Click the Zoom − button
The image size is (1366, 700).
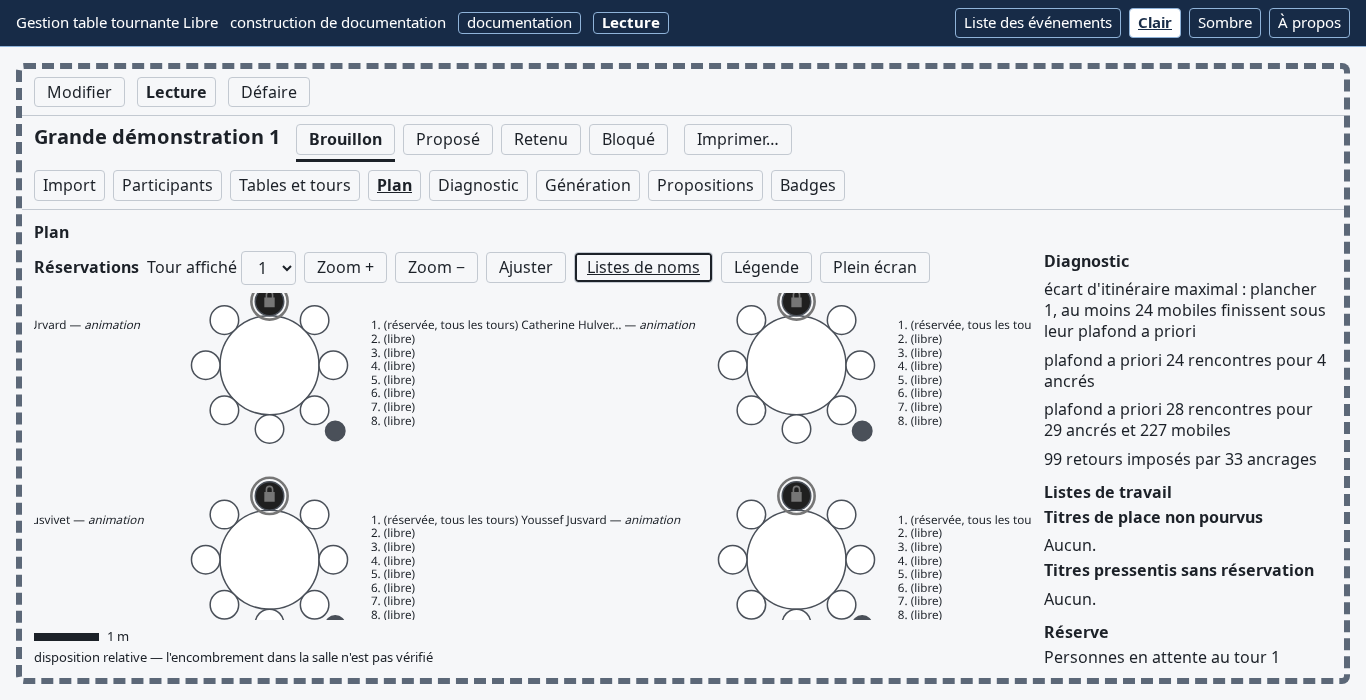point(436,267)
